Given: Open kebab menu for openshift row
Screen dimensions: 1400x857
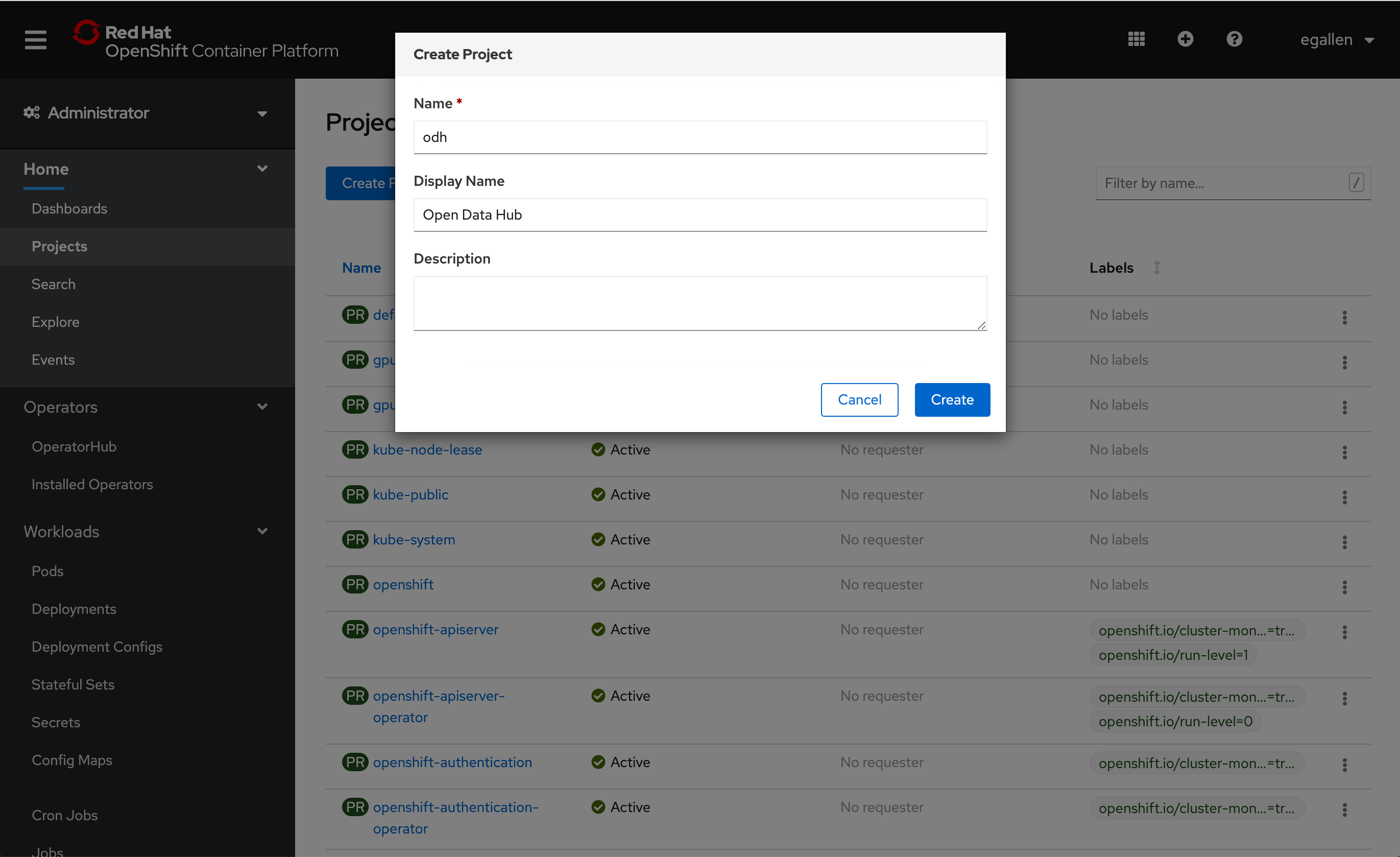Looking at the screenshot, I should (1345, 587).
